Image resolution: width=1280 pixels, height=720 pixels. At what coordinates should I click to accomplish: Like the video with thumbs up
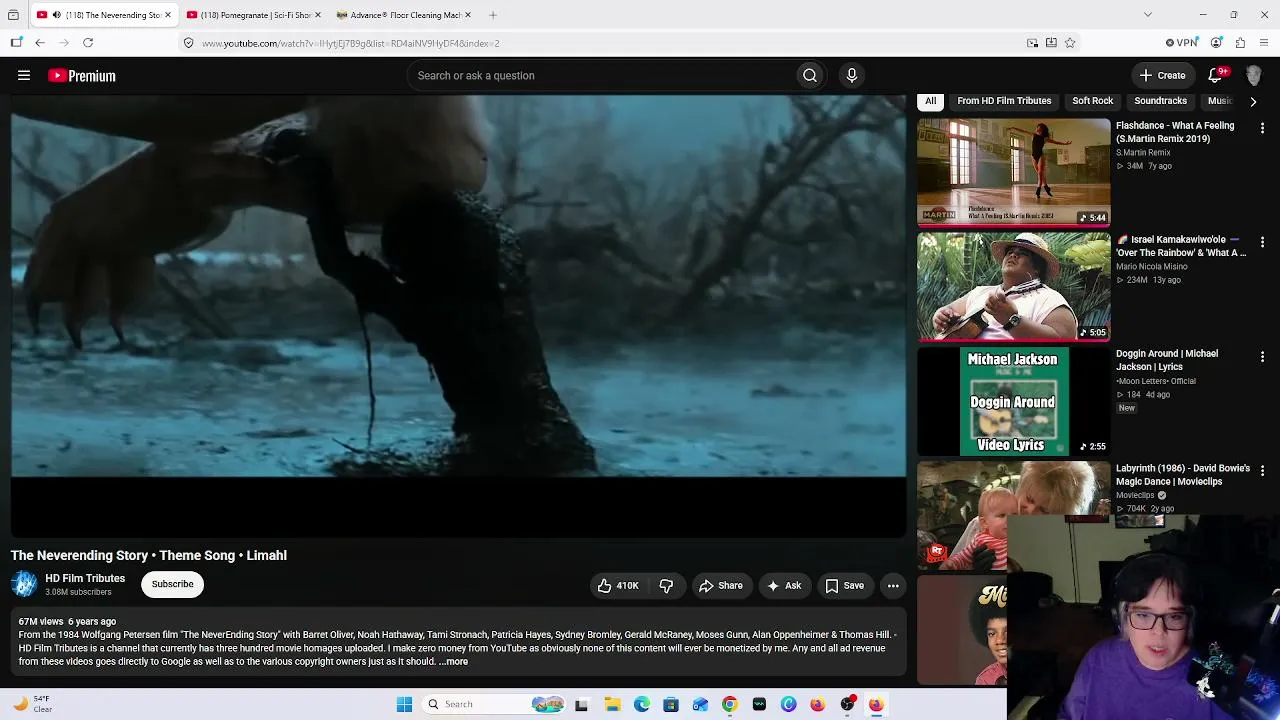click(618, 586)
